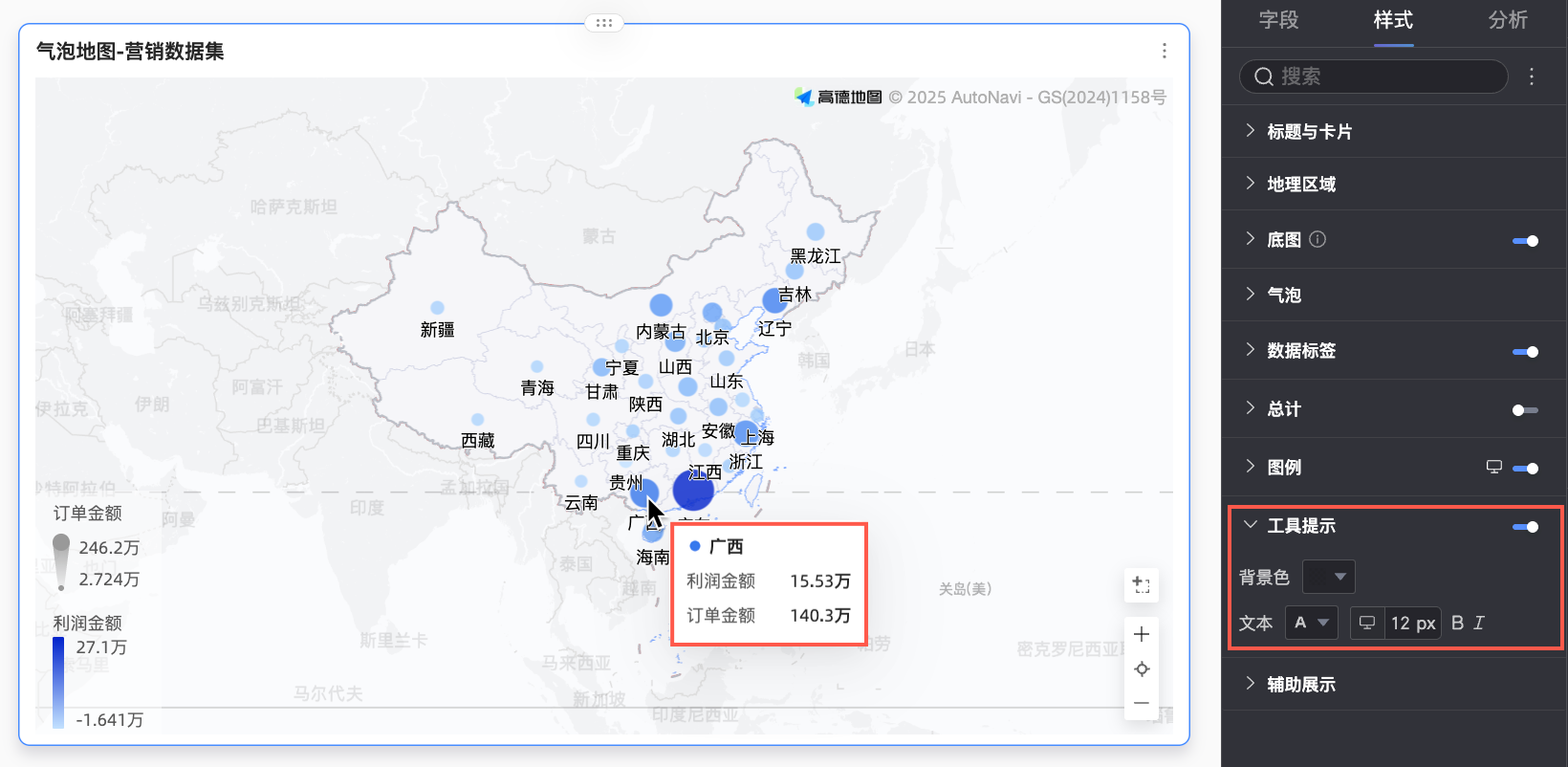The image size is (1568, 767).
Task: Collapse the 工具提示 section
Action: pos(1251,525)
